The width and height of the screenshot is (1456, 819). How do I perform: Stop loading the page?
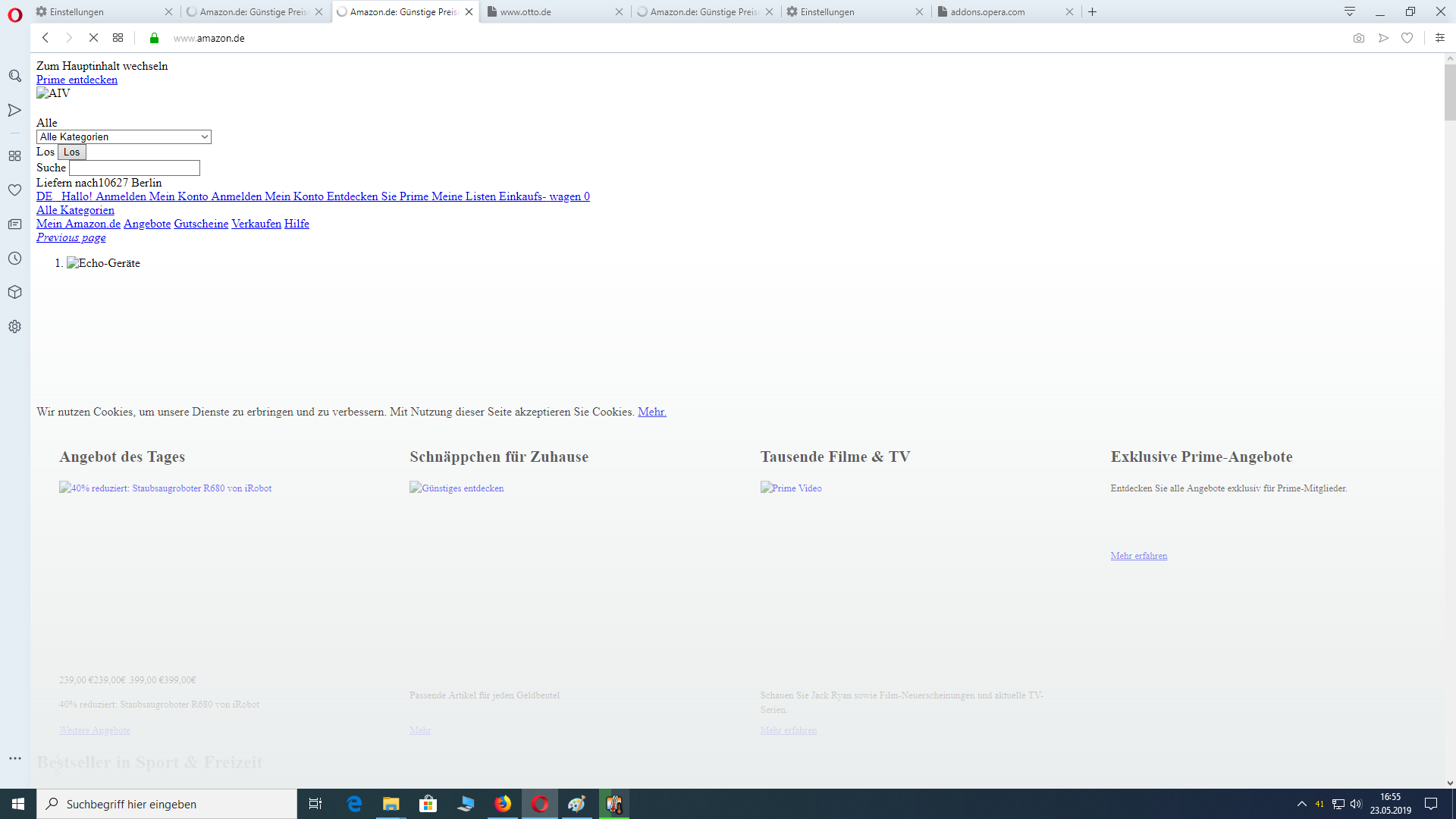pyautogui.click(x=93, y=38)
